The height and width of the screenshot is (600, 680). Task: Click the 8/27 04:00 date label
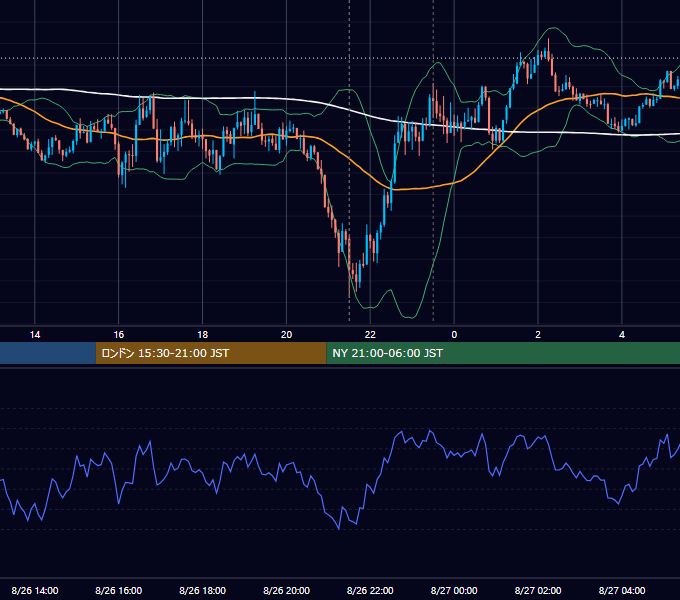pyautogui.click(x=622, y=590)
